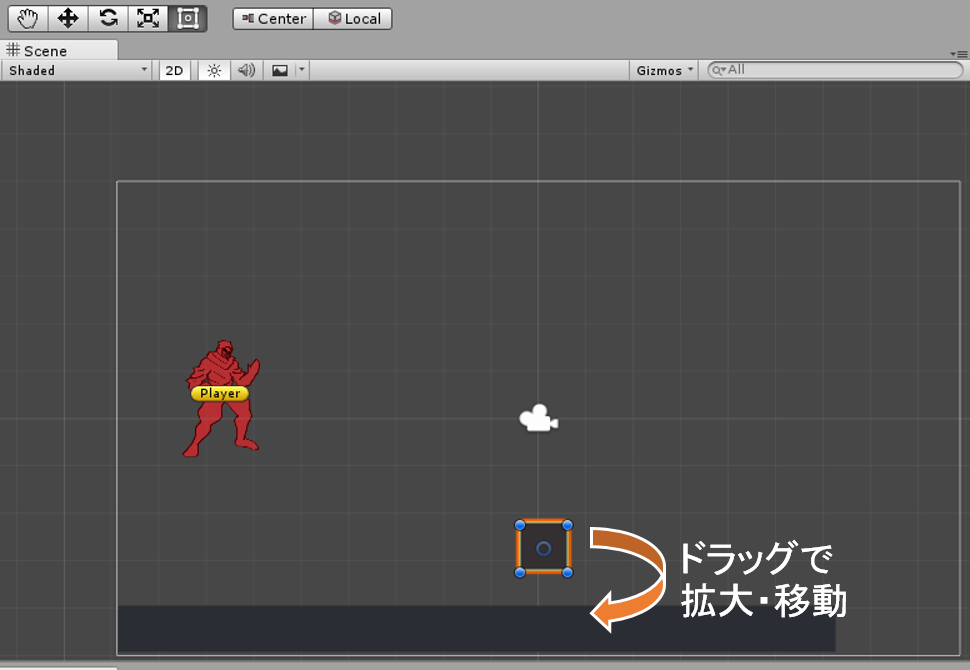The width and height of the screenshot is (970, 670).
Task: Toggle scene audio speaker icon
Action: coord(247,71)
